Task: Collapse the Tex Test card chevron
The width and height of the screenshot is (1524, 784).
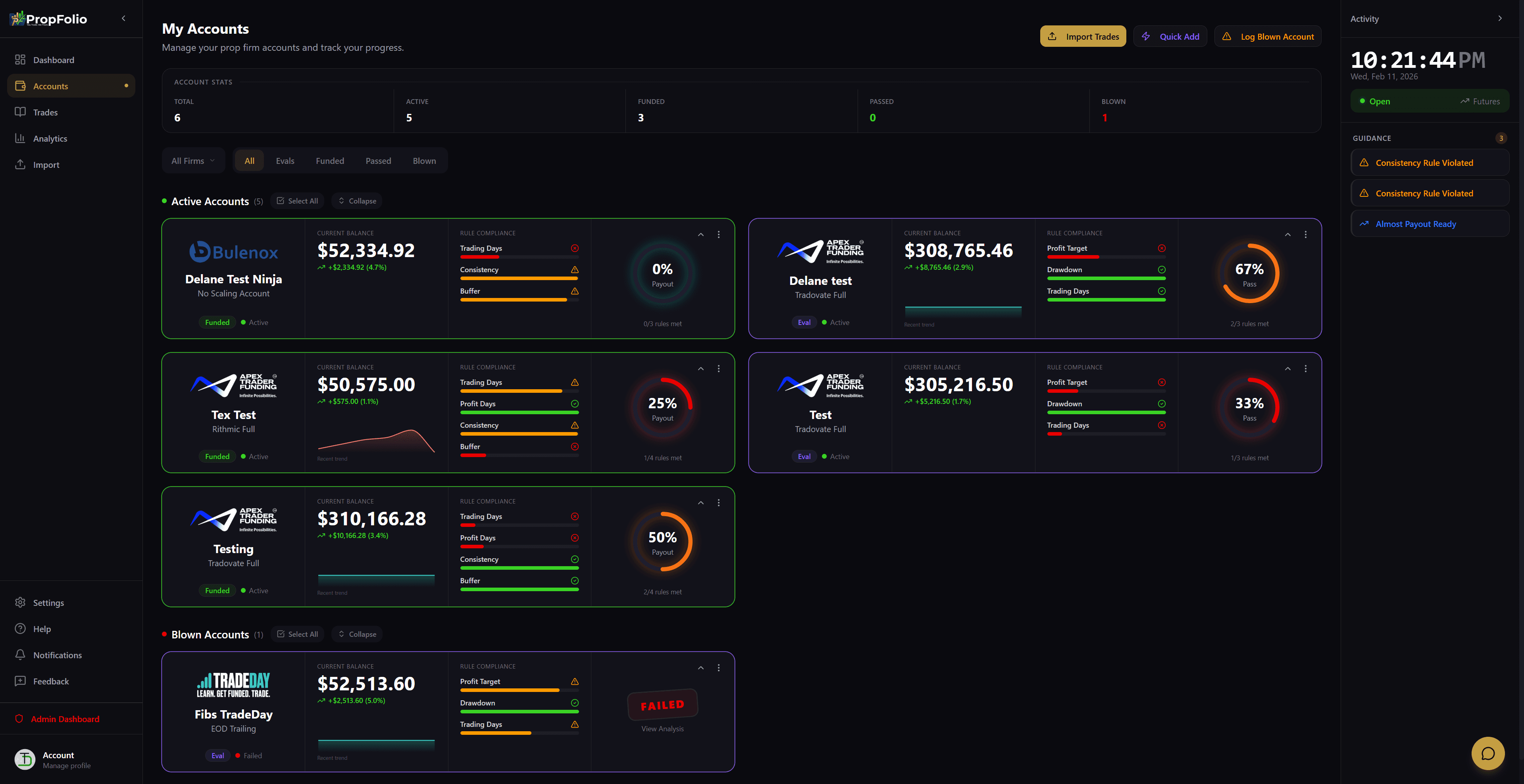Action: (700, 368)
